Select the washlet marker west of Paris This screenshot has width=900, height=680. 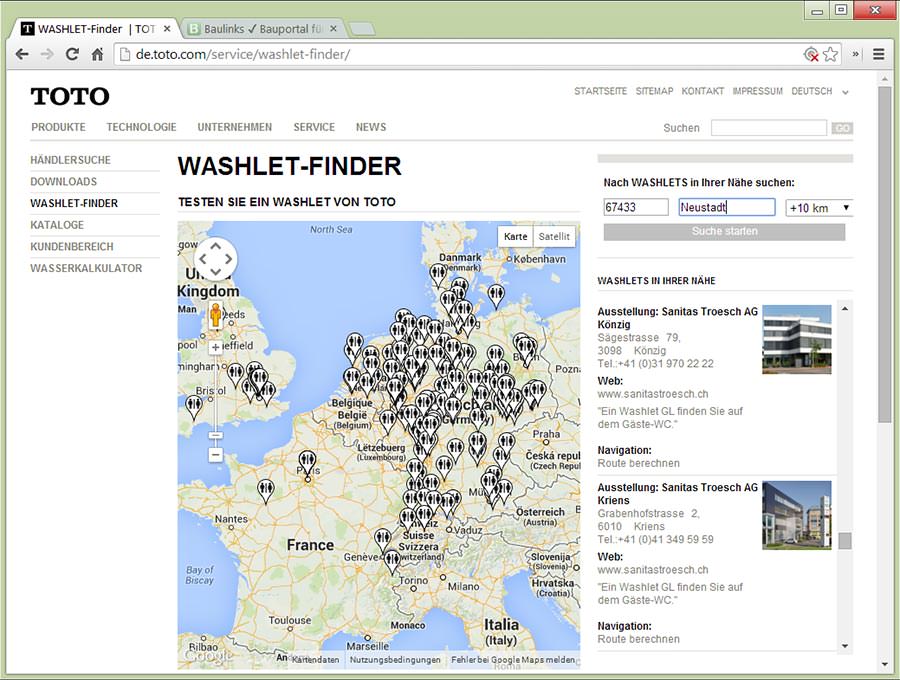coord(266,491)
